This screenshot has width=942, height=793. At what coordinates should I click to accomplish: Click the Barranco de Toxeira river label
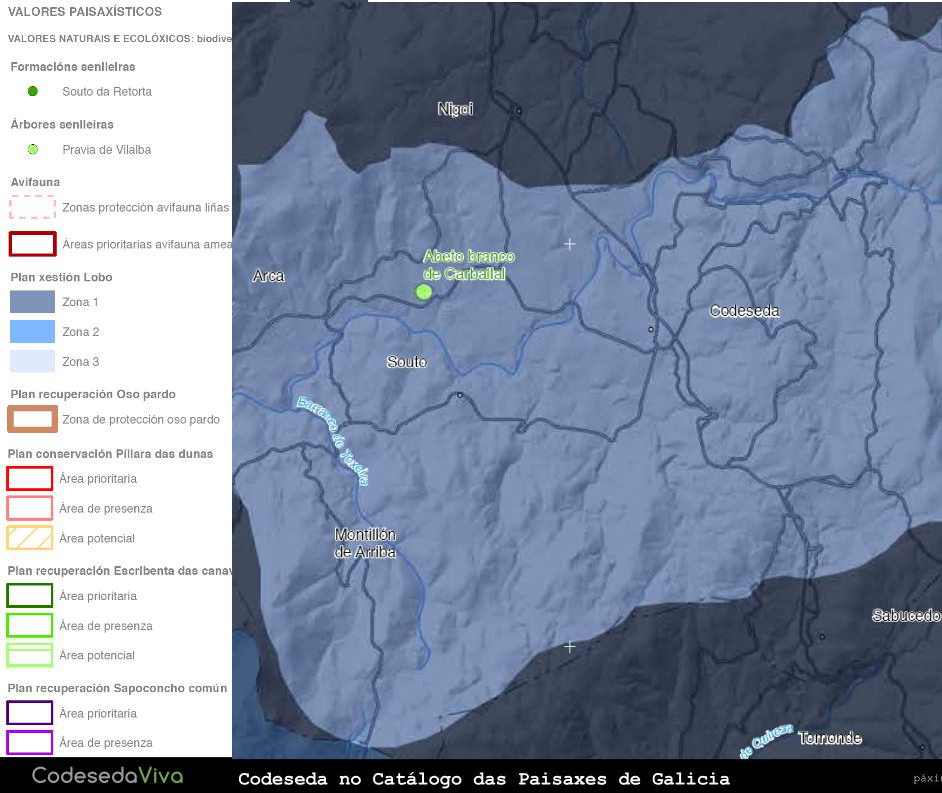[x=333, y=441]
